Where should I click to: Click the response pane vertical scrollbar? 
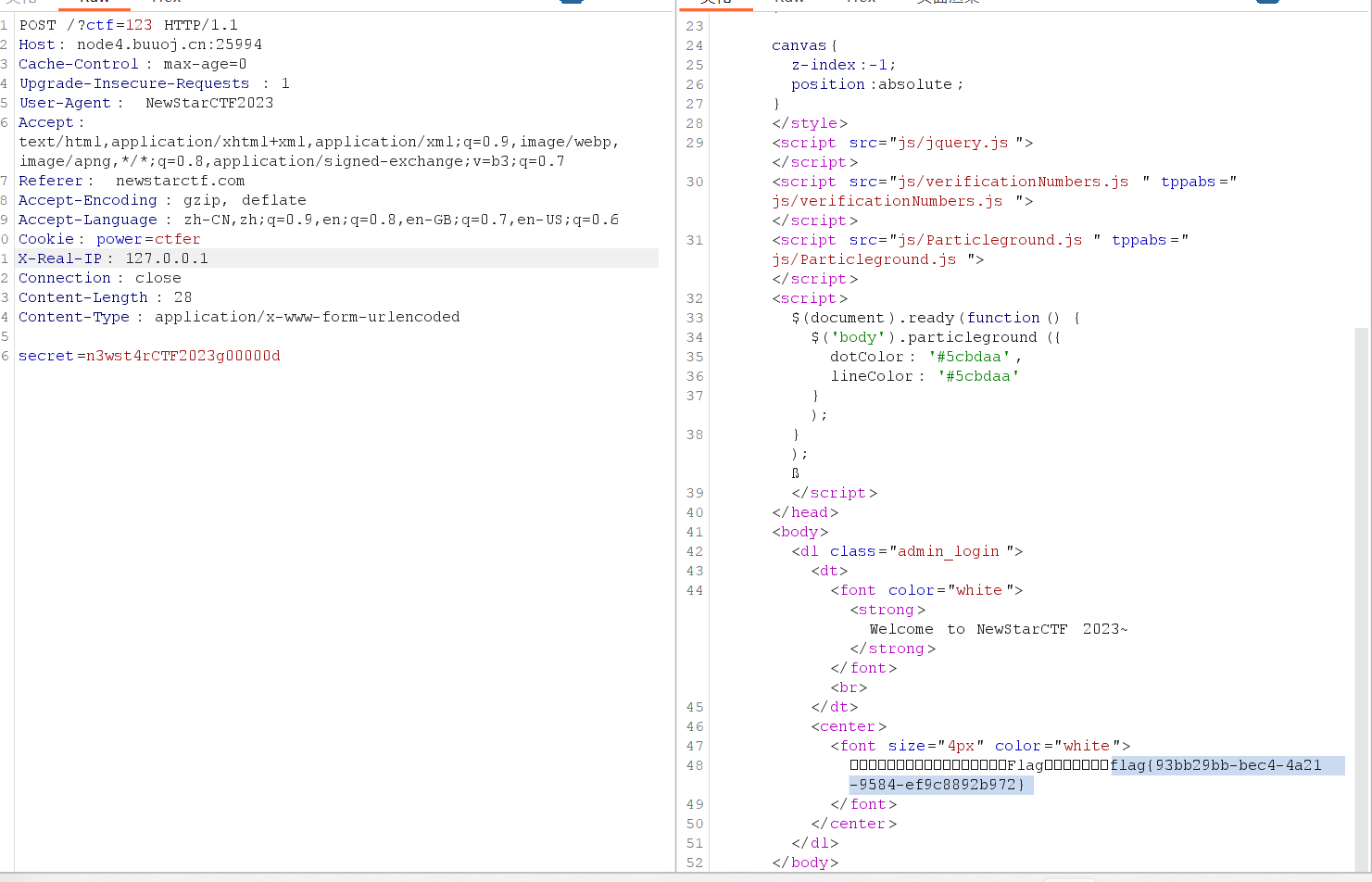[x=1361, y=598]
